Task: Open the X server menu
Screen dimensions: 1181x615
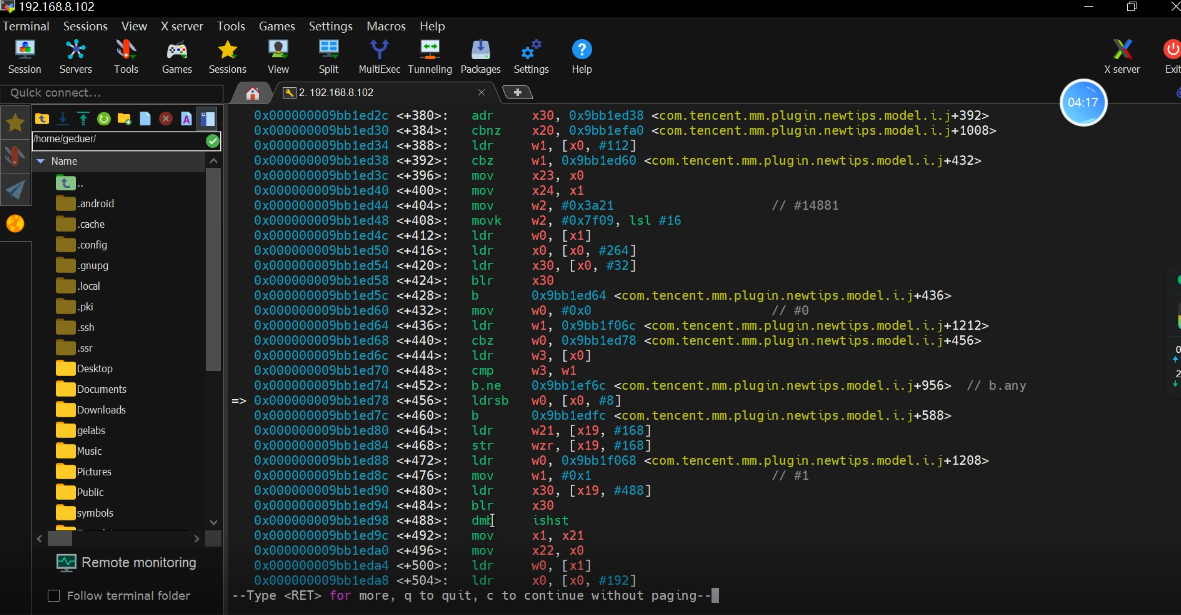Action: (x=182, y=26)
